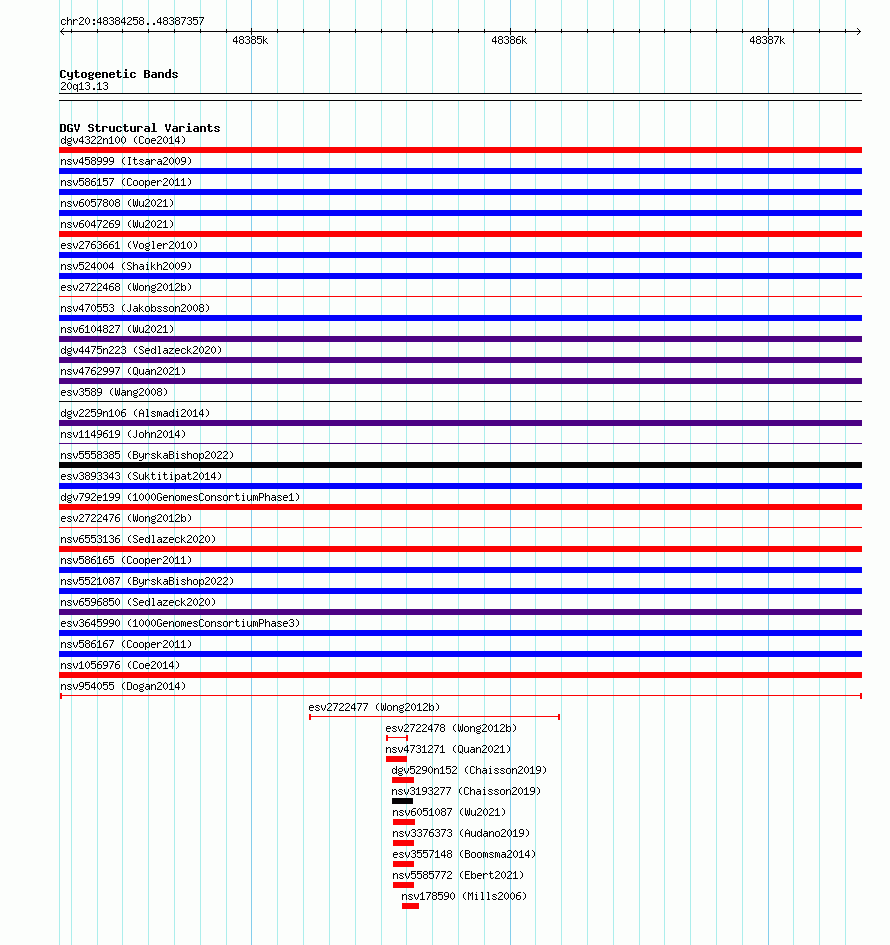The height and width of the screenshot is (945, 890).
Task: Open the nsv6057808 (Wu2021) entry
Action: [x=117, y=204]
